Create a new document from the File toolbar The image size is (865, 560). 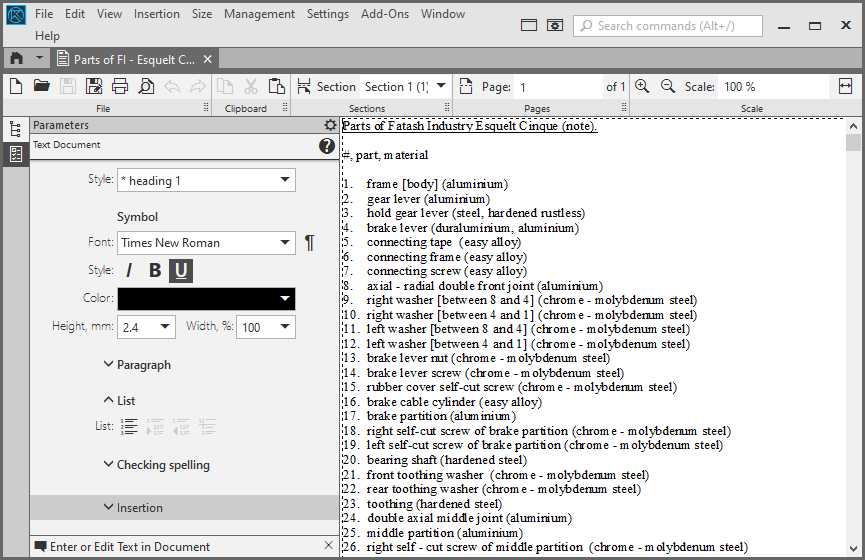pos(16,87)
